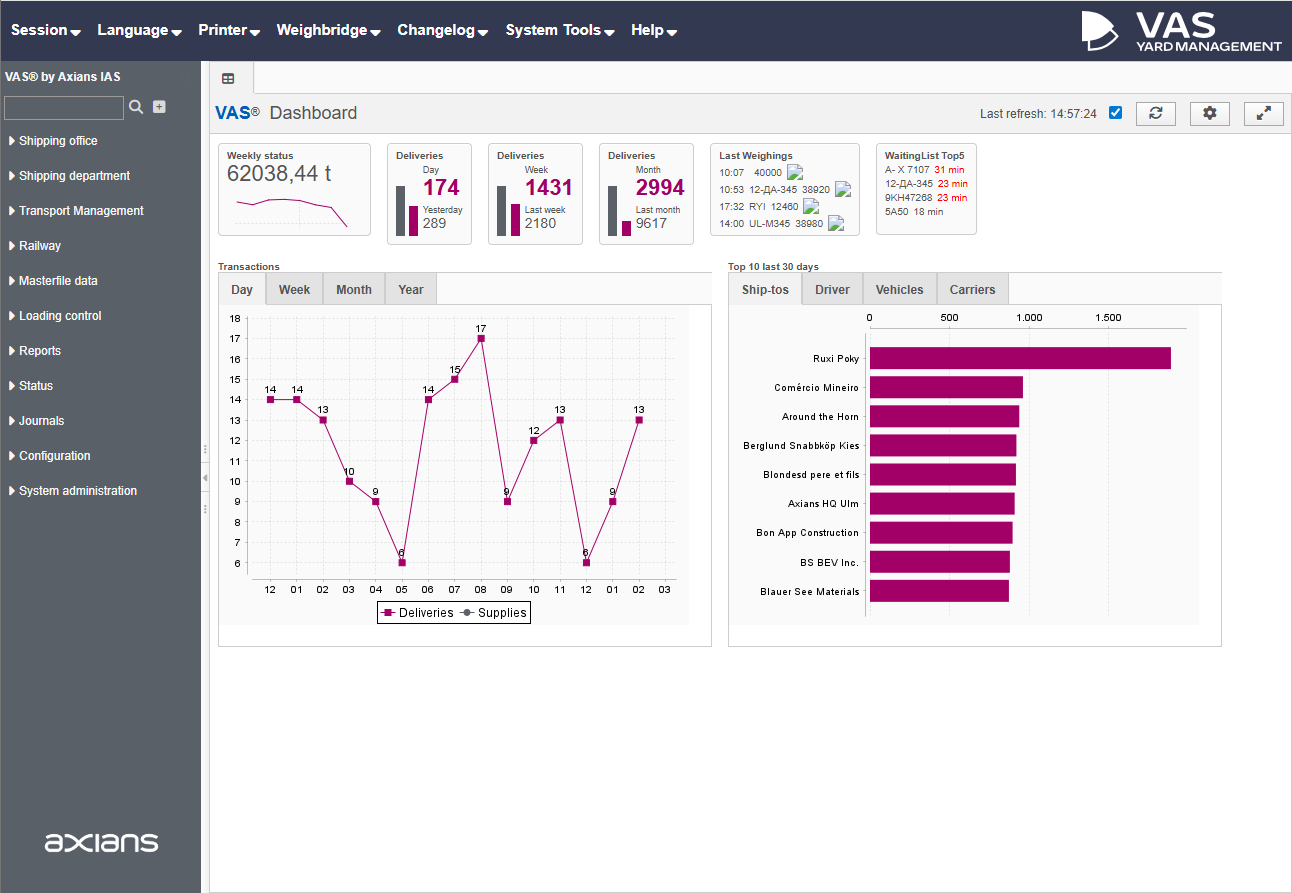
Task: Click the plus icon beside the sidebar search
Action: tap(159, 107)
